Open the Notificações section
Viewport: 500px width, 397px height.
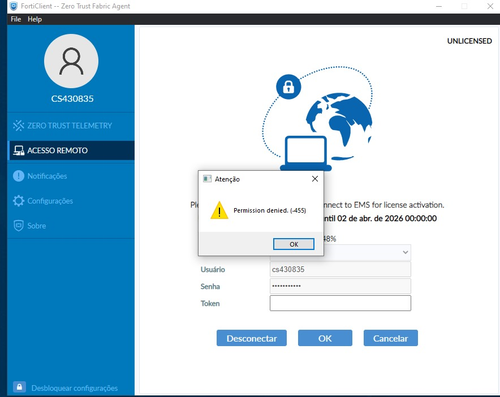tap(71, 176)
